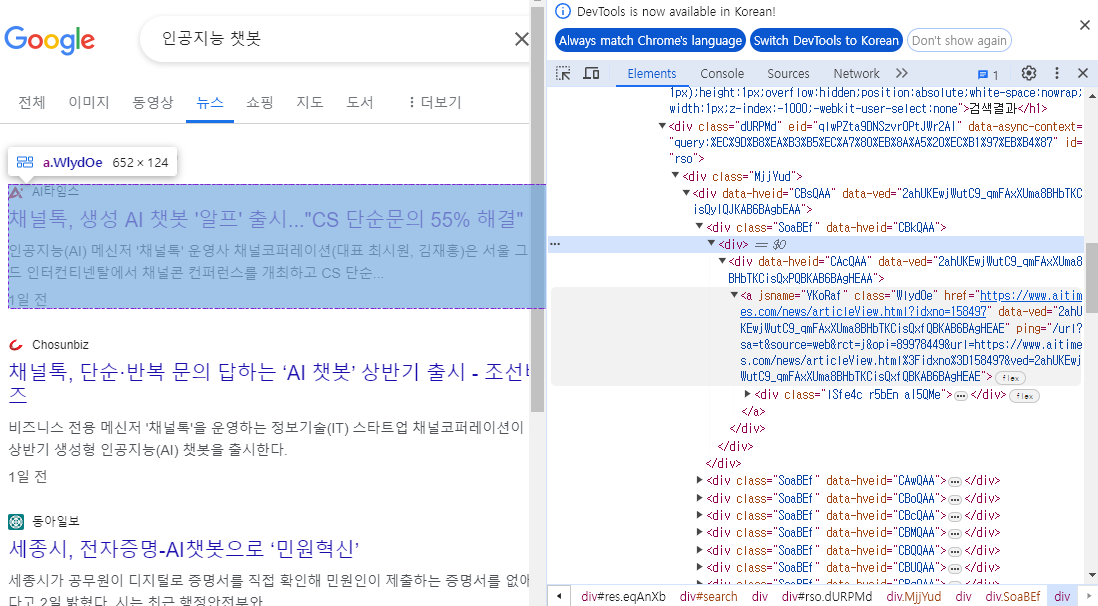The image size is (1098, 606).
Task: Expand the SoaBEf CBUQAA node
Action: coord(699,567)
